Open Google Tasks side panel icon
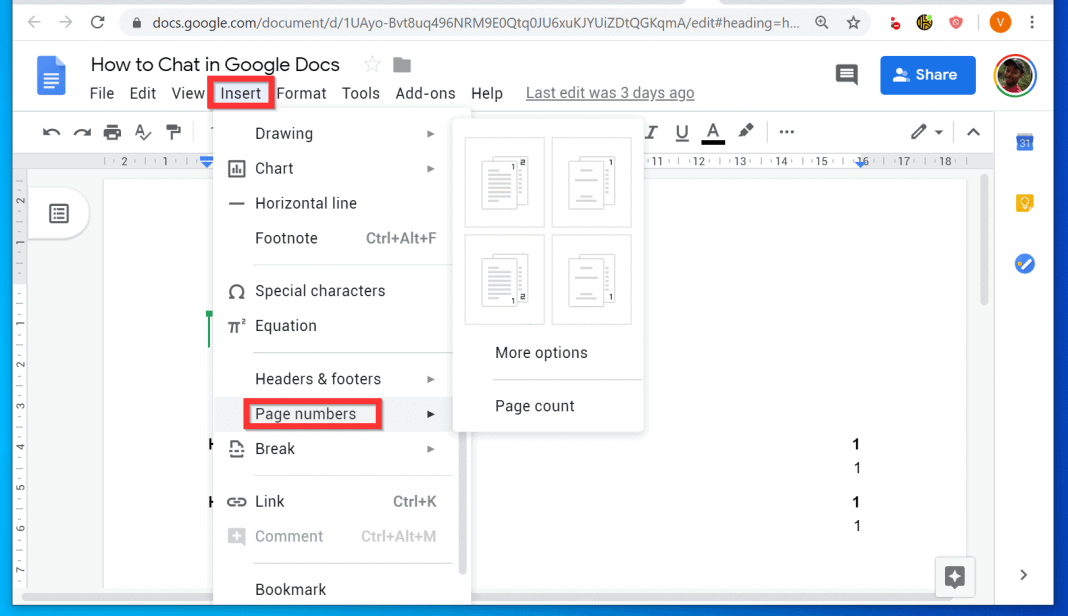Viewport: 1068px width, 616px height. click(1024, 264)
